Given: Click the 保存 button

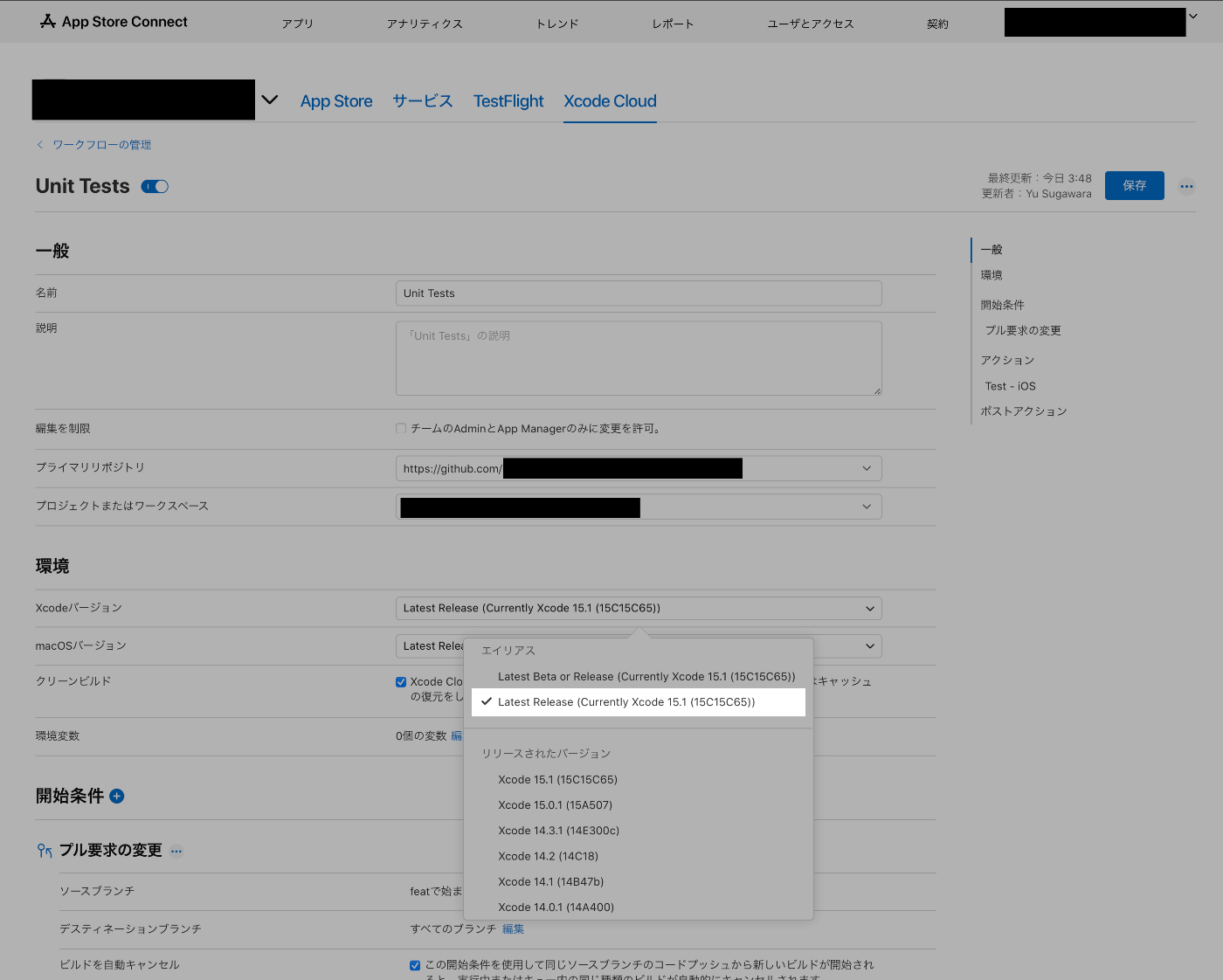Looking at the screenshot, I should coord(1135,186).
